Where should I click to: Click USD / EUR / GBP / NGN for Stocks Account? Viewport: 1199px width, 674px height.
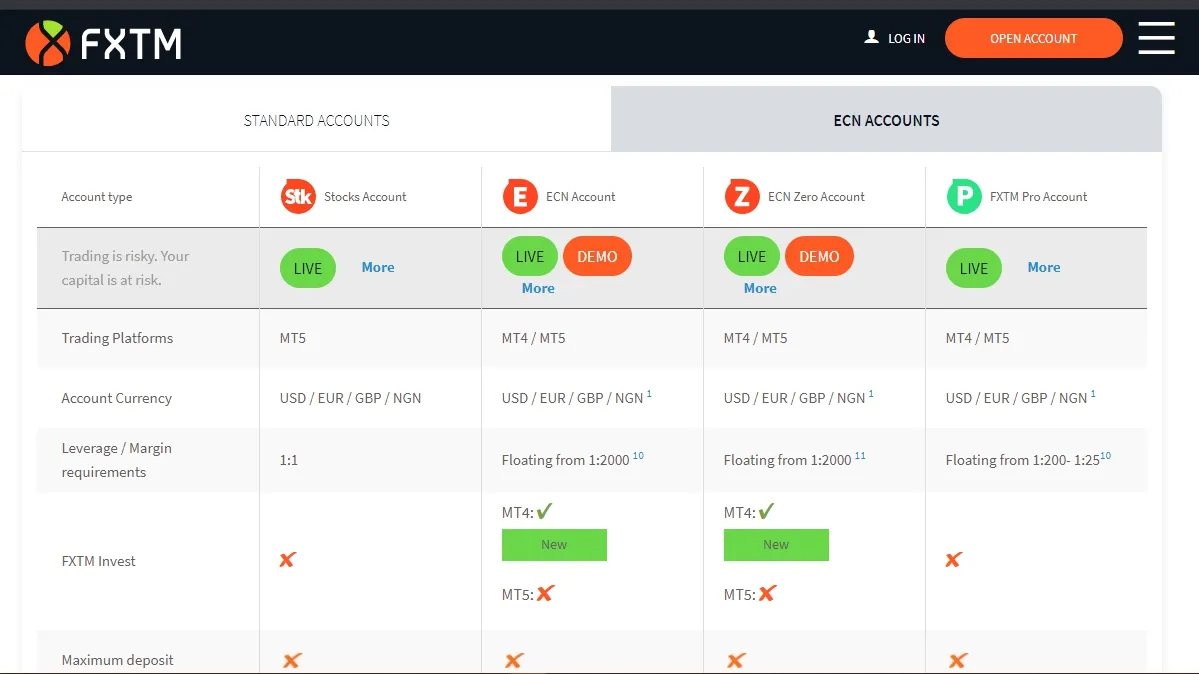pos(350,398)
